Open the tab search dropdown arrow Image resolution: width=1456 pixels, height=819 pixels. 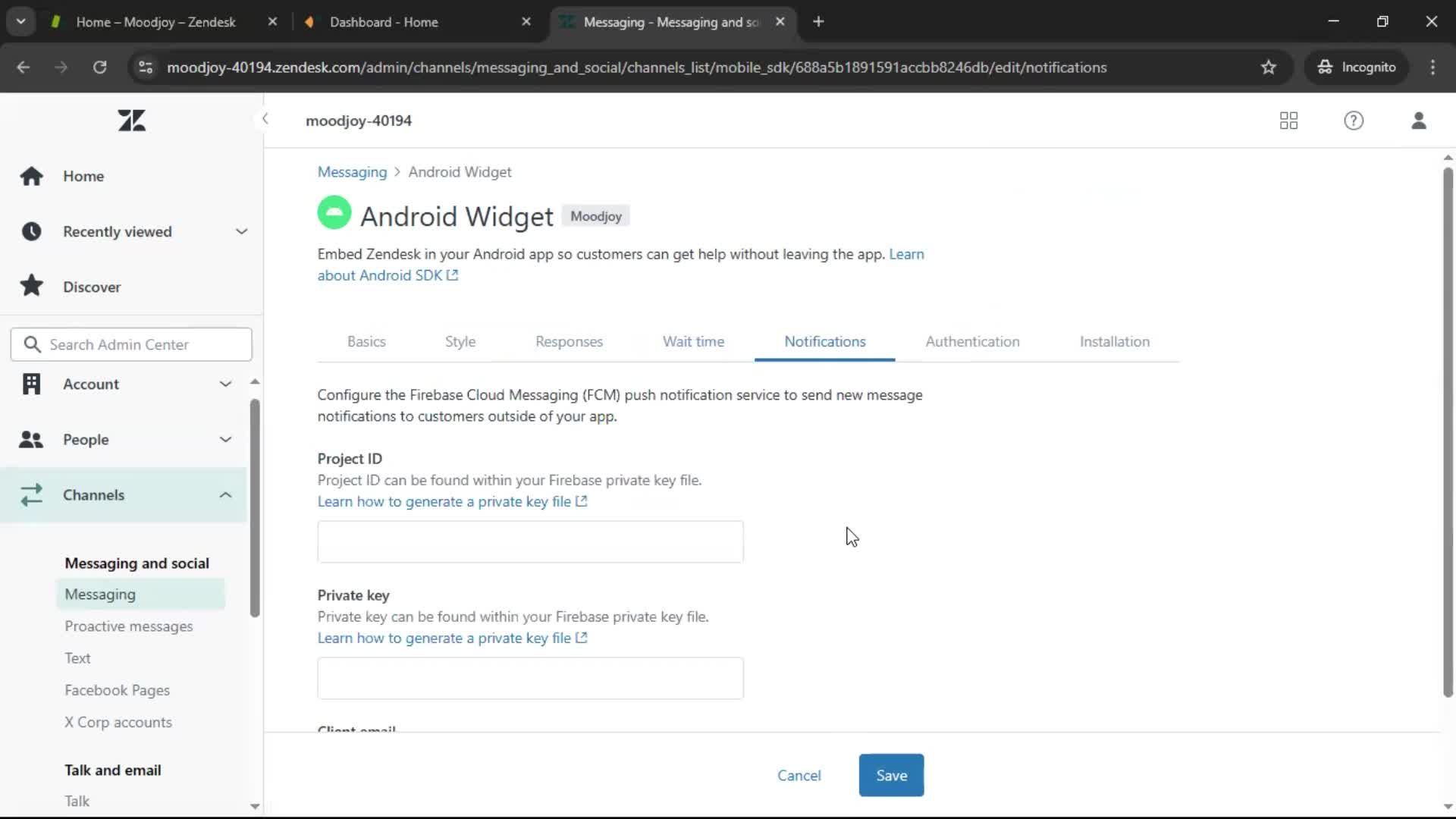pos(20,22)
